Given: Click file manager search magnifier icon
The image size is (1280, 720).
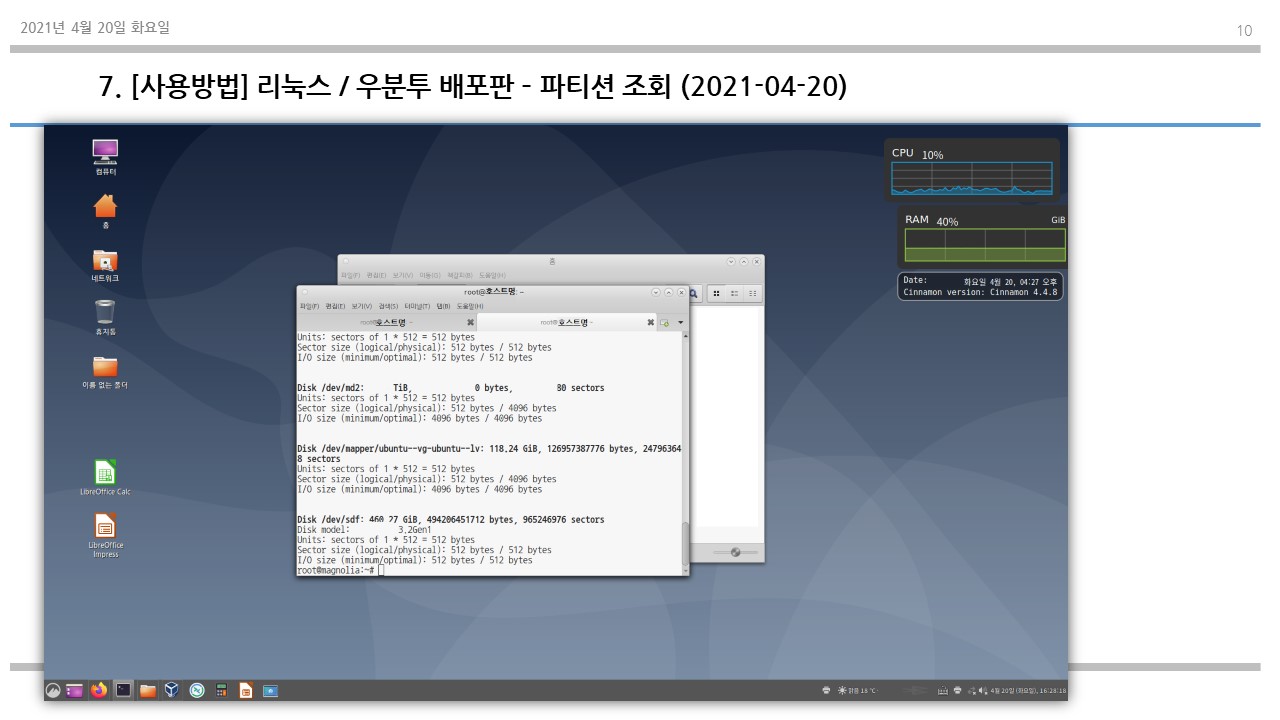Looking at the screenshot, I should [x=693, y=293].
